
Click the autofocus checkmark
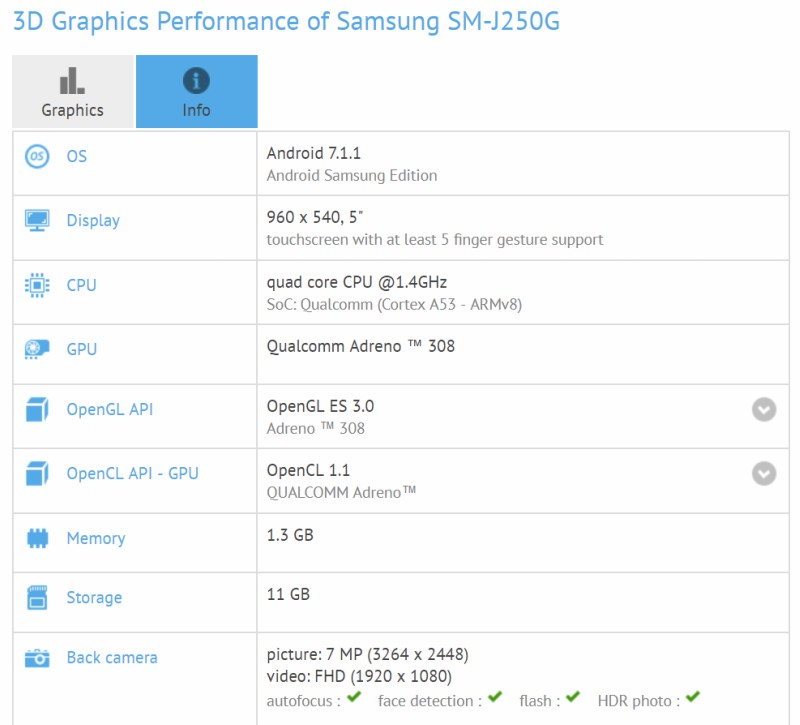[x=355, y=700]
